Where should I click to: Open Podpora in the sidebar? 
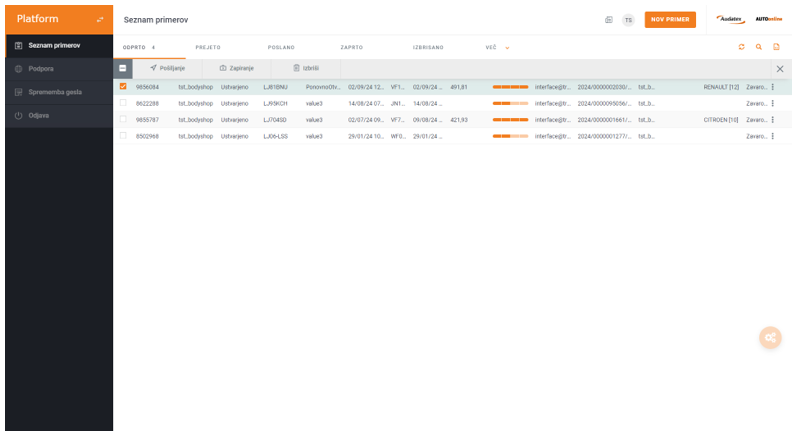click(x=40, y=68)
